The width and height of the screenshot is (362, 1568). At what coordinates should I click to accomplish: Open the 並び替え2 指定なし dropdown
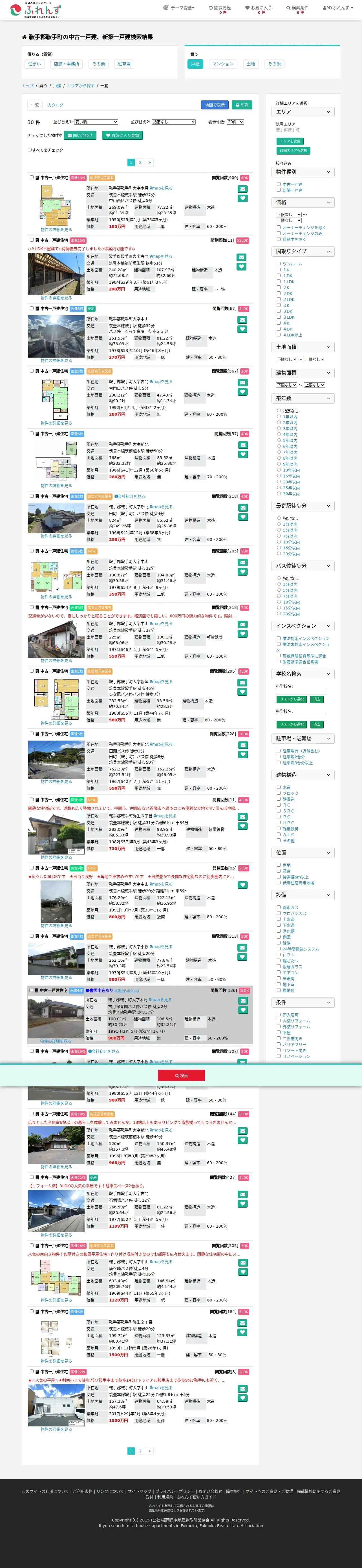[x=173, y=122]
